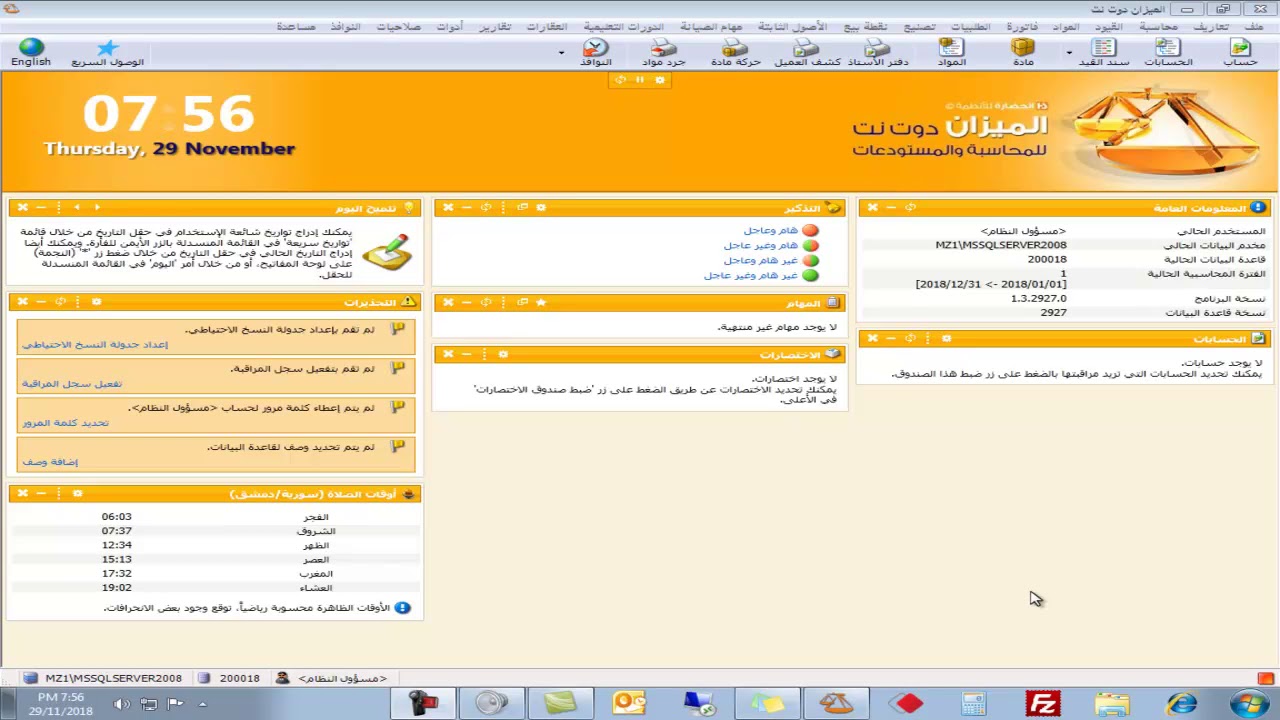
Task: Open the محاسبة (Accounting) menu
Action: pos(1158,26)
